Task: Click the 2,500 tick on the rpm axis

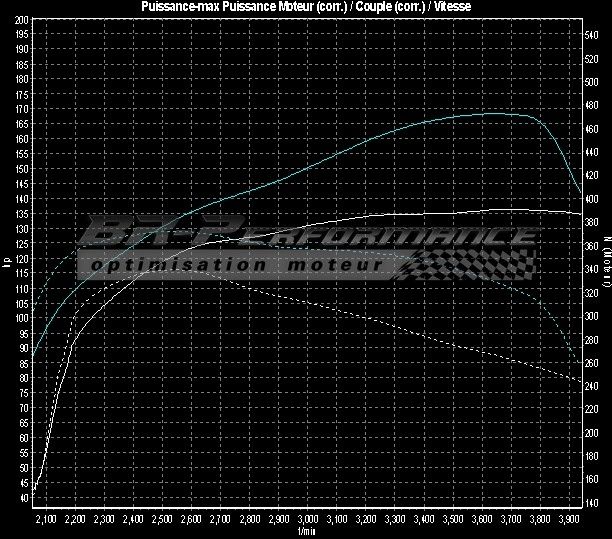Action: (x=162, y=520)
